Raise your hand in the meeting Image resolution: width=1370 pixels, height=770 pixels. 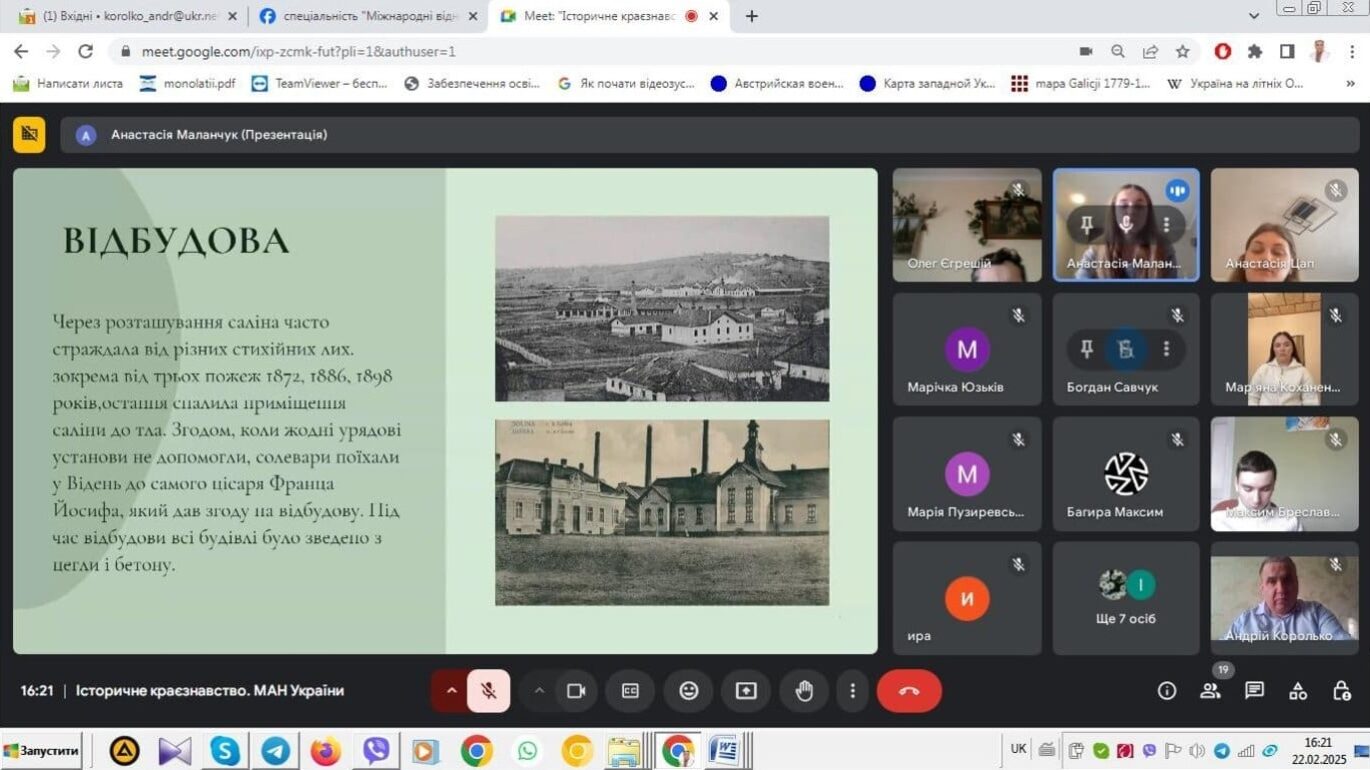804,691
